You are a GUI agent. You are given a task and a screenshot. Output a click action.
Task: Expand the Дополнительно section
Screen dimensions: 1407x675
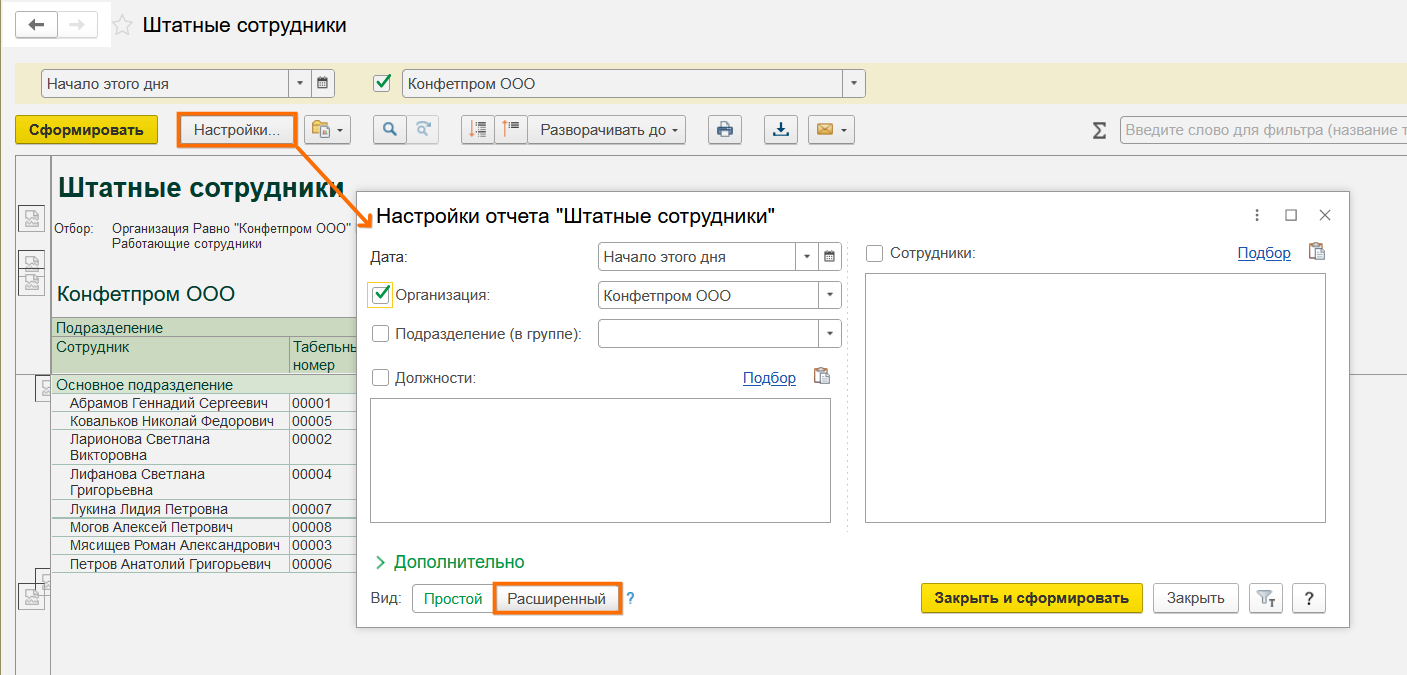[x=450, y=562]
